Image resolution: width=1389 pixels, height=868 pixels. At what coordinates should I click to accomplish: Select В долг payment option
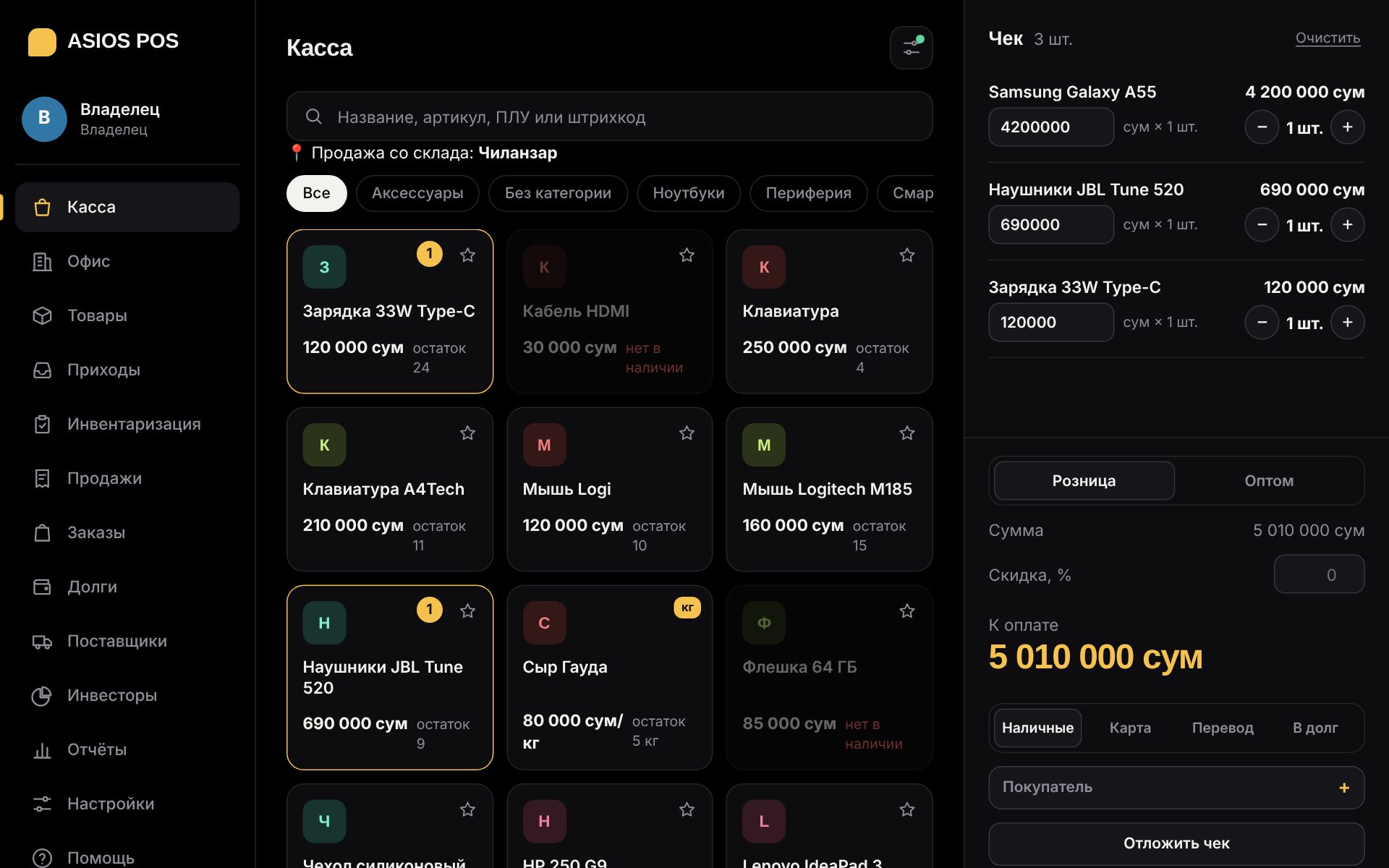(1314, 728)
